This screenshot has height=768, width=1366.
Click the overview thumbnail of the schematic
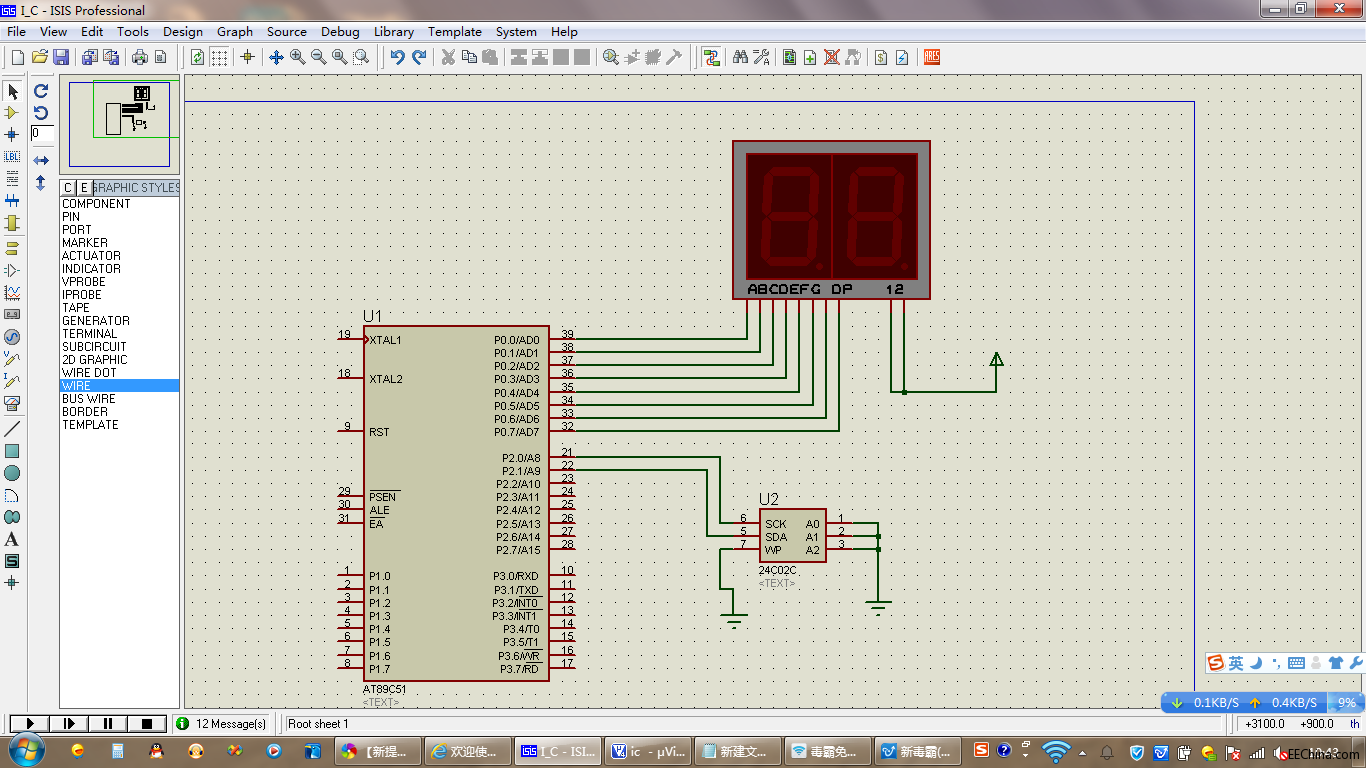tap(120, 124)
